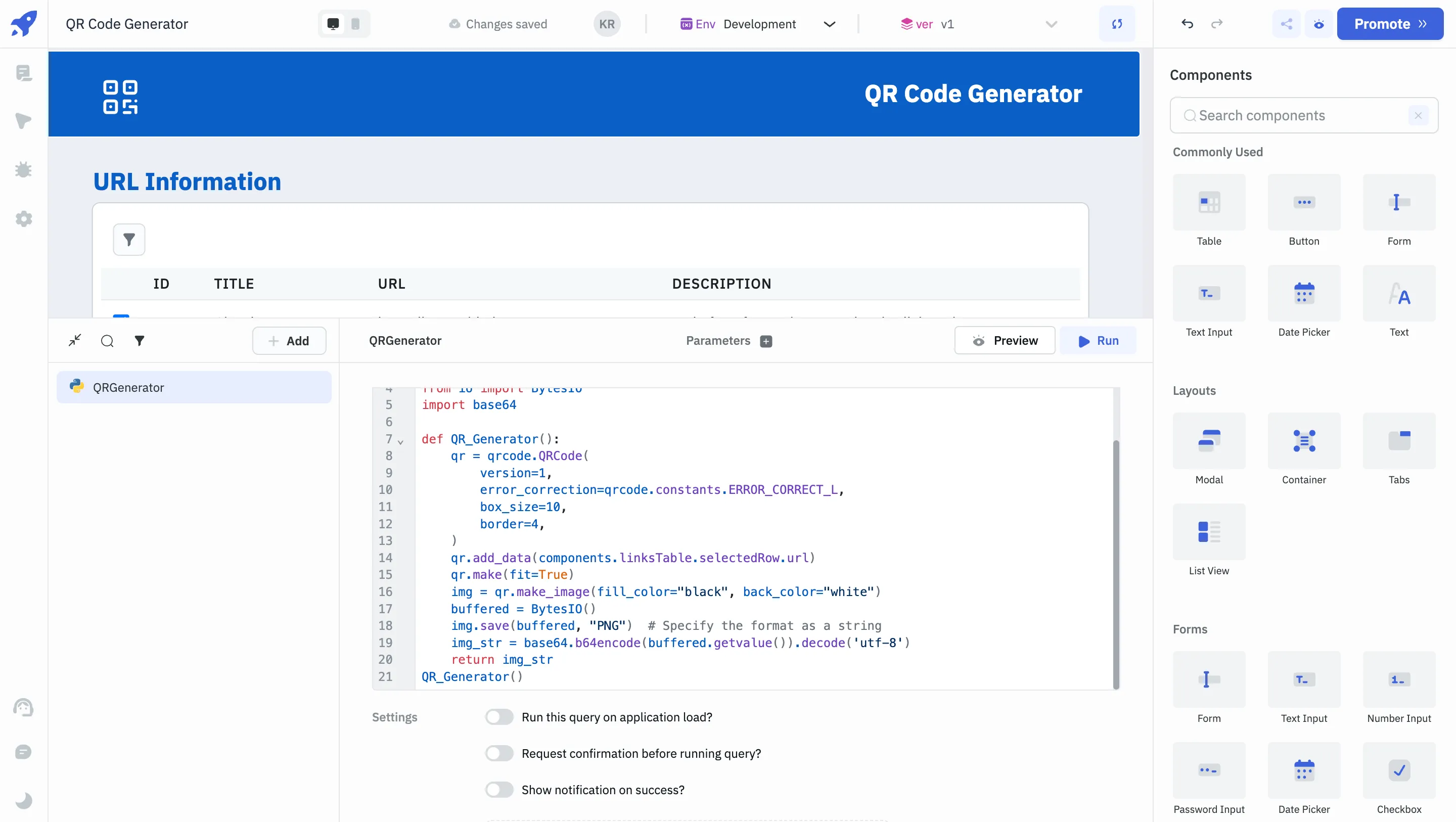The image size is (1456, 822).
Task: Click the Promote button
Action: pos(1389,24)
